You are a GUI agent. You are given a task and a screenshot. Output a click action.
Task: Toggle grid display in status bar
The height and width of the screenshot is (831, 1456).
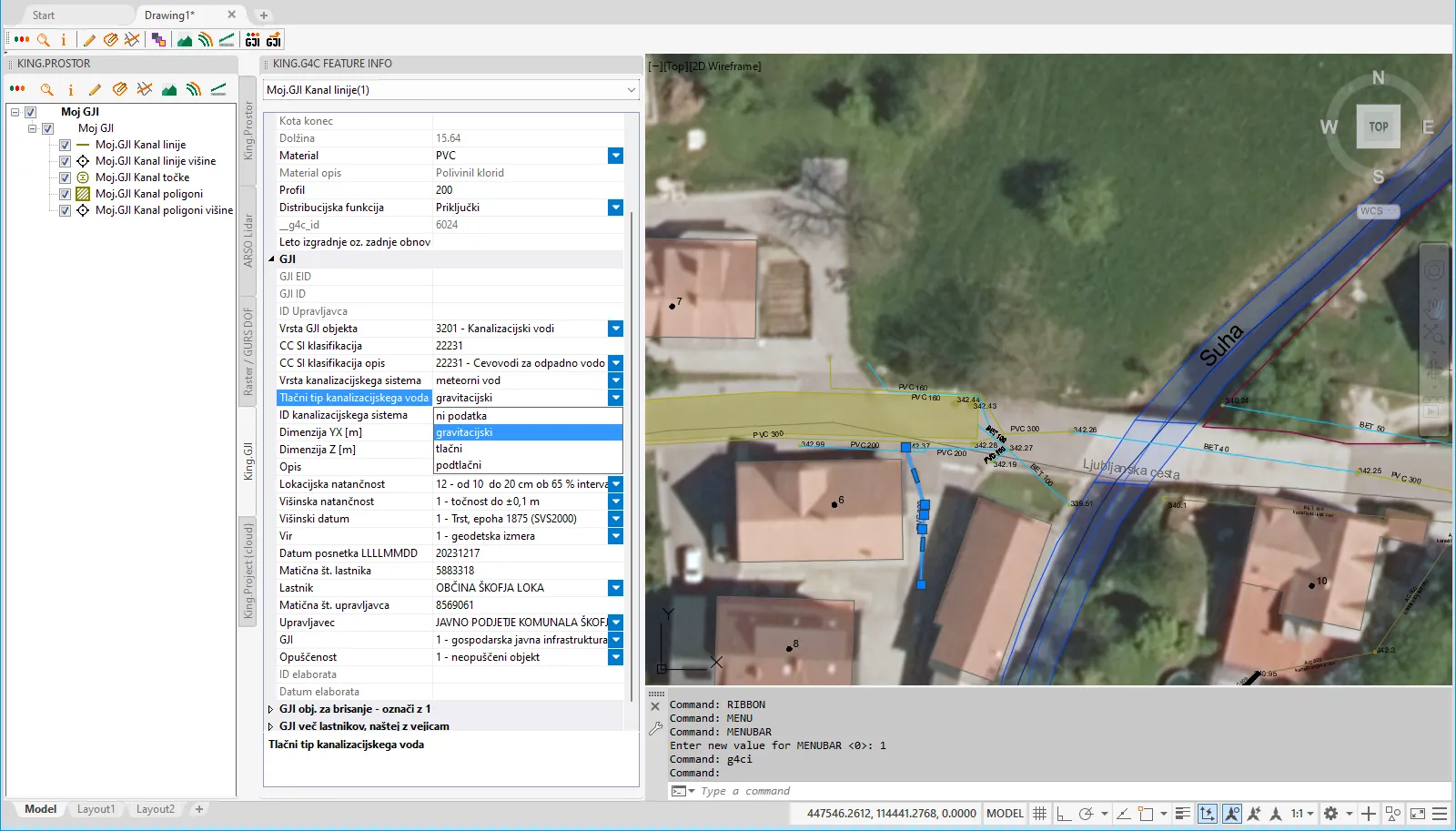1039,814
